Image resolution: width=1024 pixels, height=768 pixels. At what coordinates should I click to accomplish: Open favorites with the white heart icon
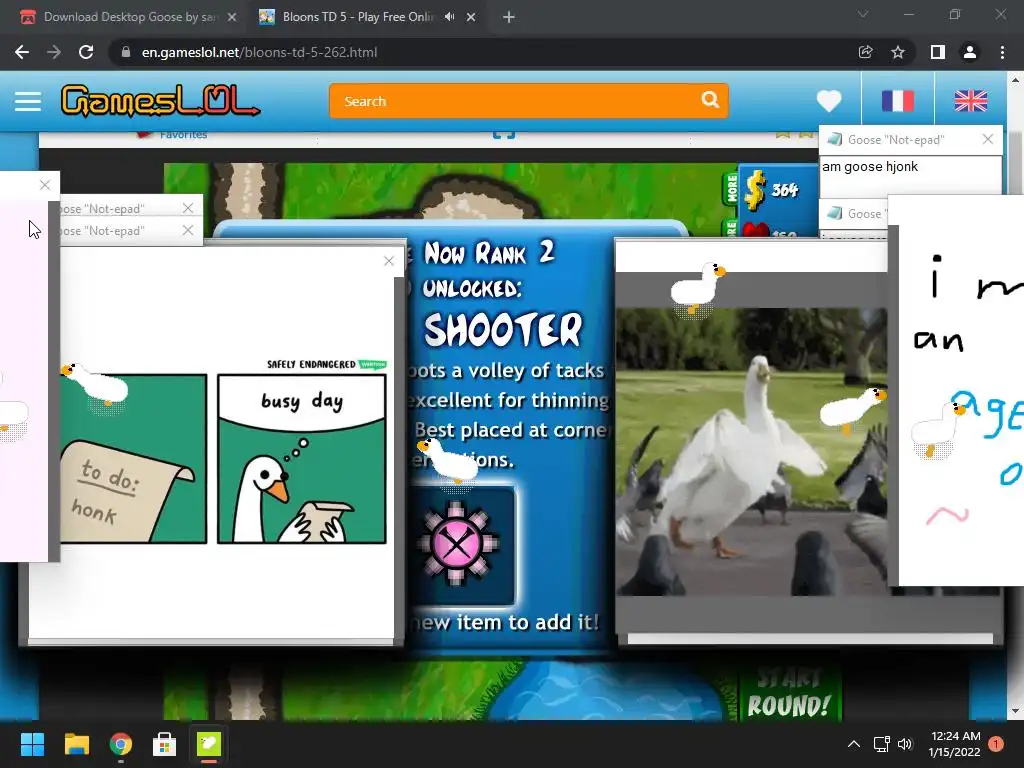[x=829, y=101]
